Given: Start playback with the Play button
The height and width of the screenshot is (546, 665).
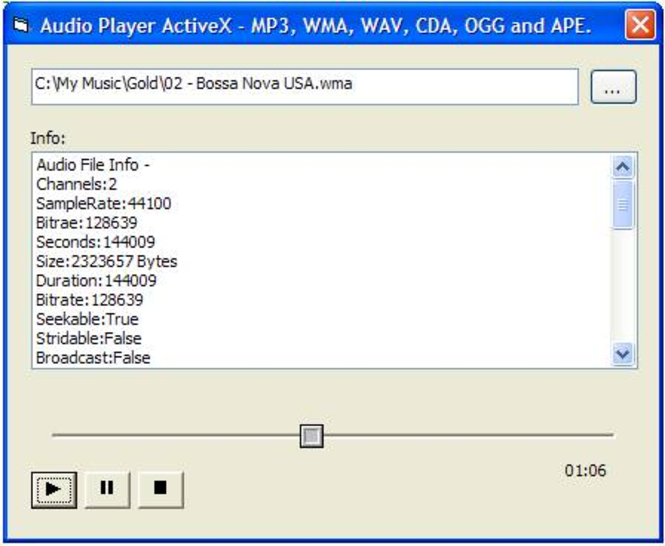Looking at the screenshot, I should [x=54, y=490].
